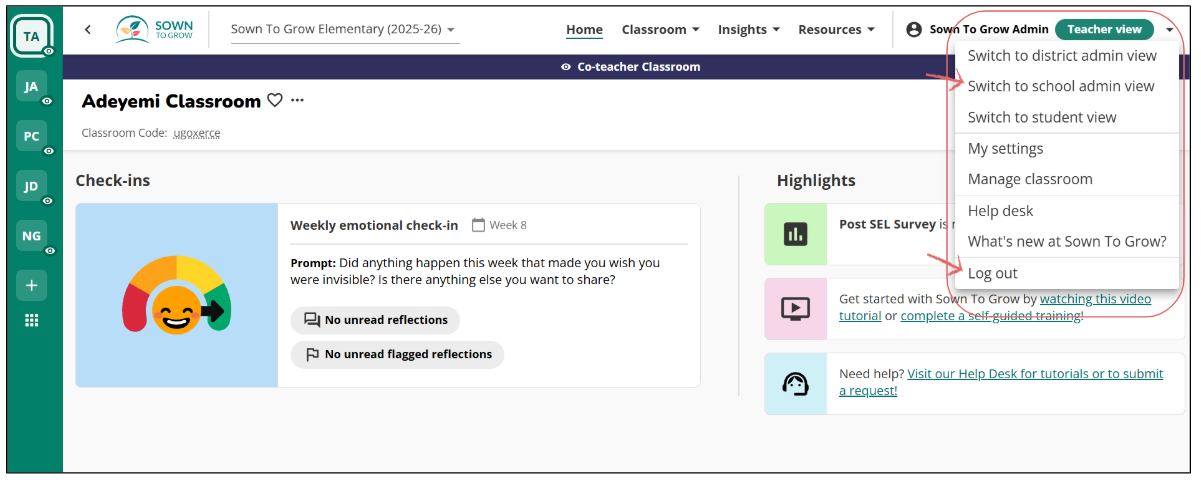Log out from the account menu

1067,273
